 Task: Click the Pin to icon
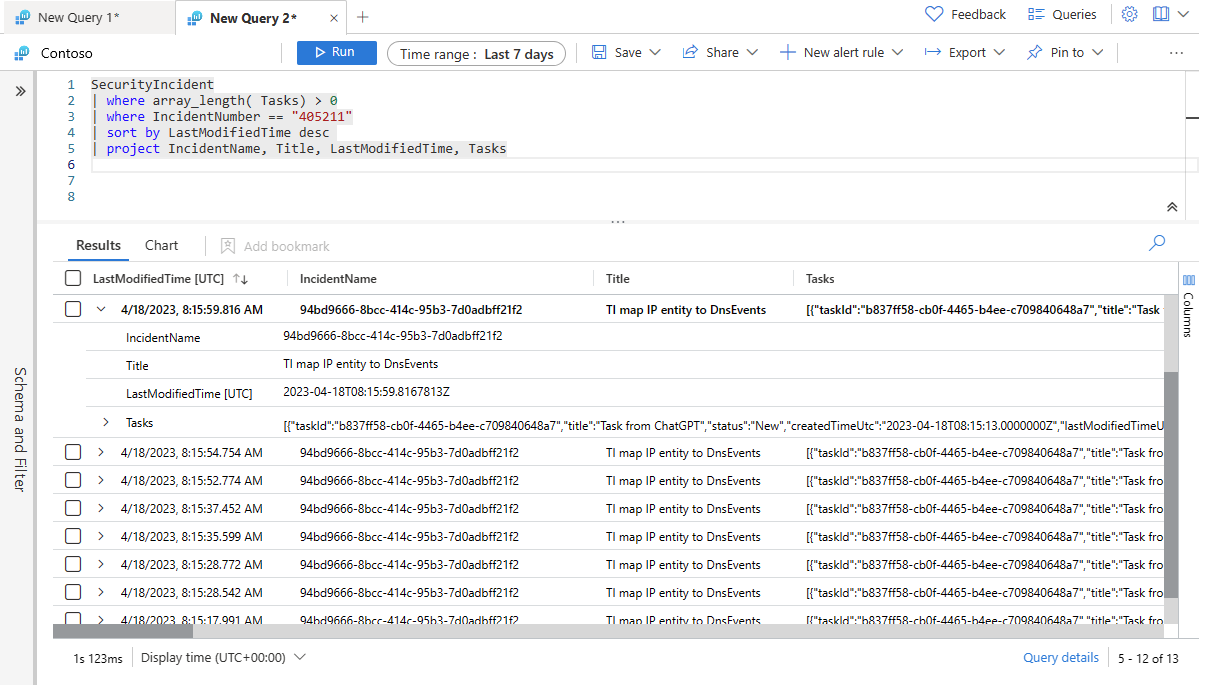(1035, 53)
